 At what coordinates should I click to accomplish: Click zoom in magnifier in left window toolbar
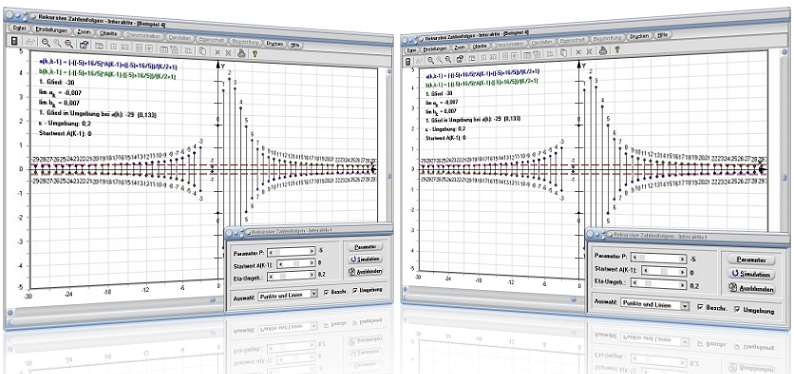pyautogui.click(x=46, y=43)
